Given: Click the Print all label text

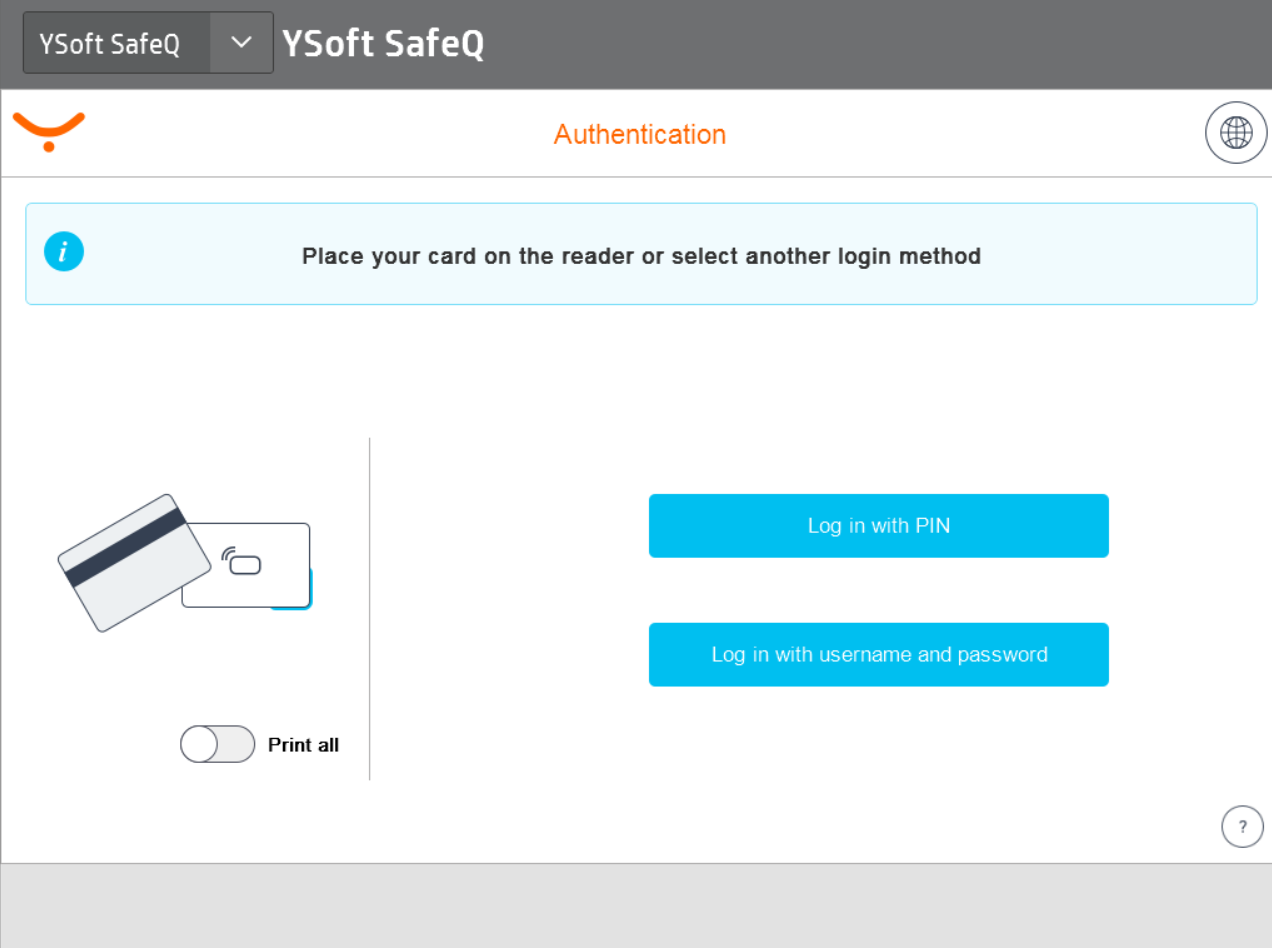Looking at the screenshot, I should coord(303,745).
